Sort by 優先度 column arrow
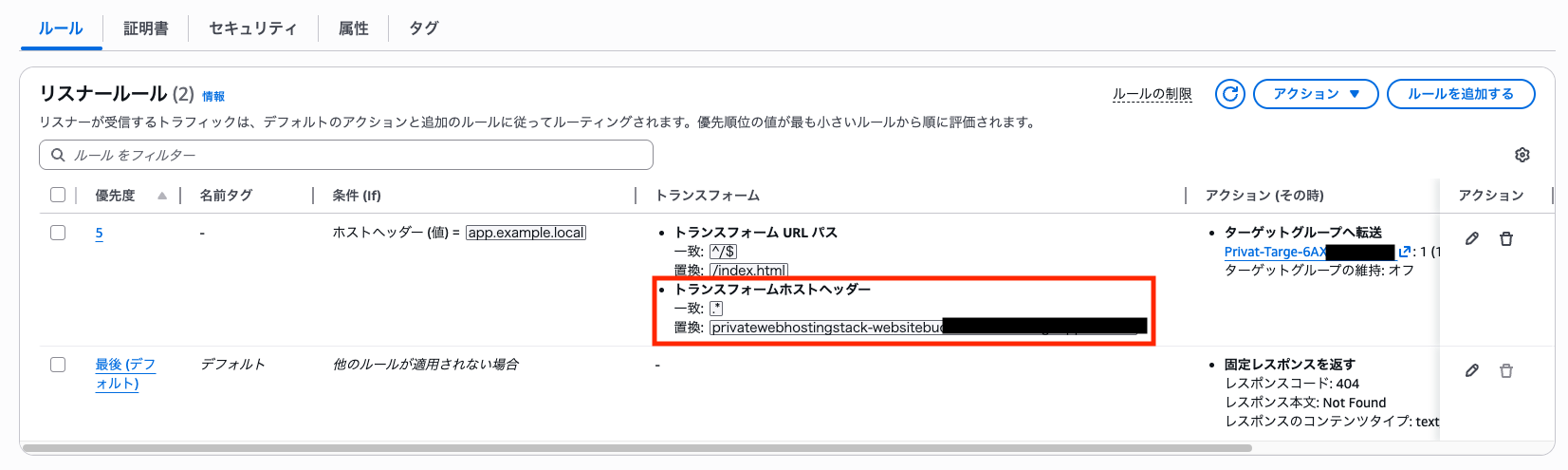Image resolution: width=1568 pixels, height=470 pixels. 162,196
